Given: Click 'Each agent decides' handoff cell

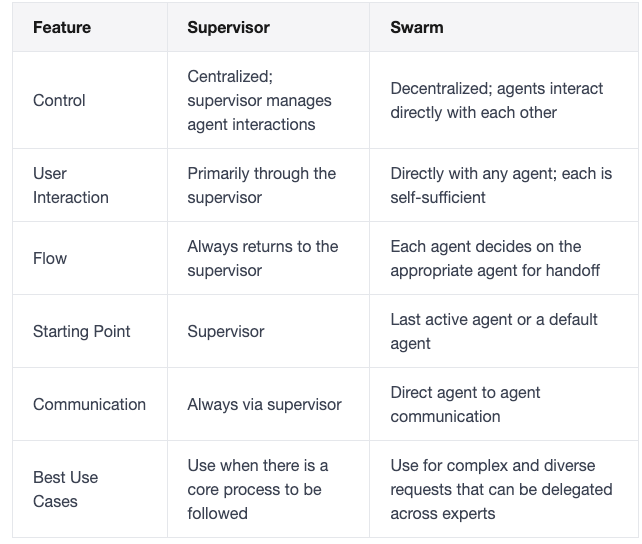Looking at the screenshot, I should [x=485, y=258].
